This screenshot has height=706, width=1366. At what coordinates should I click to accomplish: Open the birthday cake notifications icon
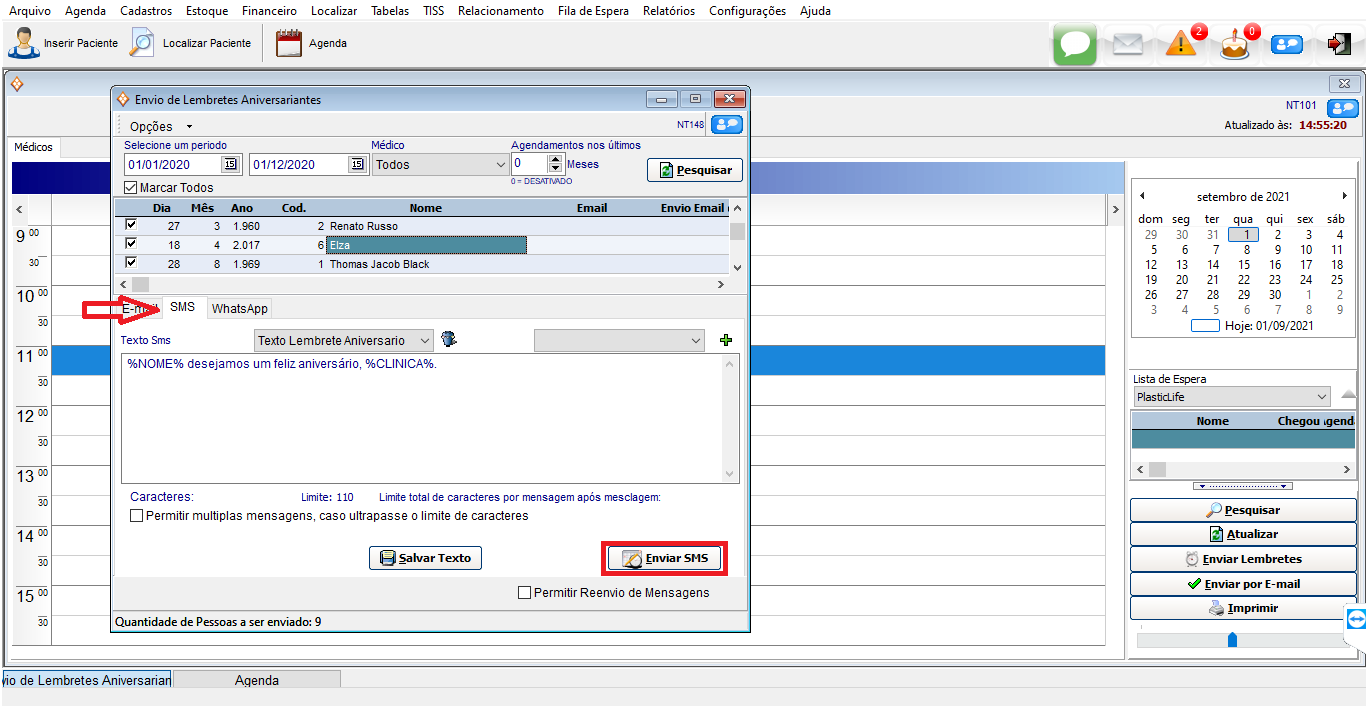(x=1235, y=45)
